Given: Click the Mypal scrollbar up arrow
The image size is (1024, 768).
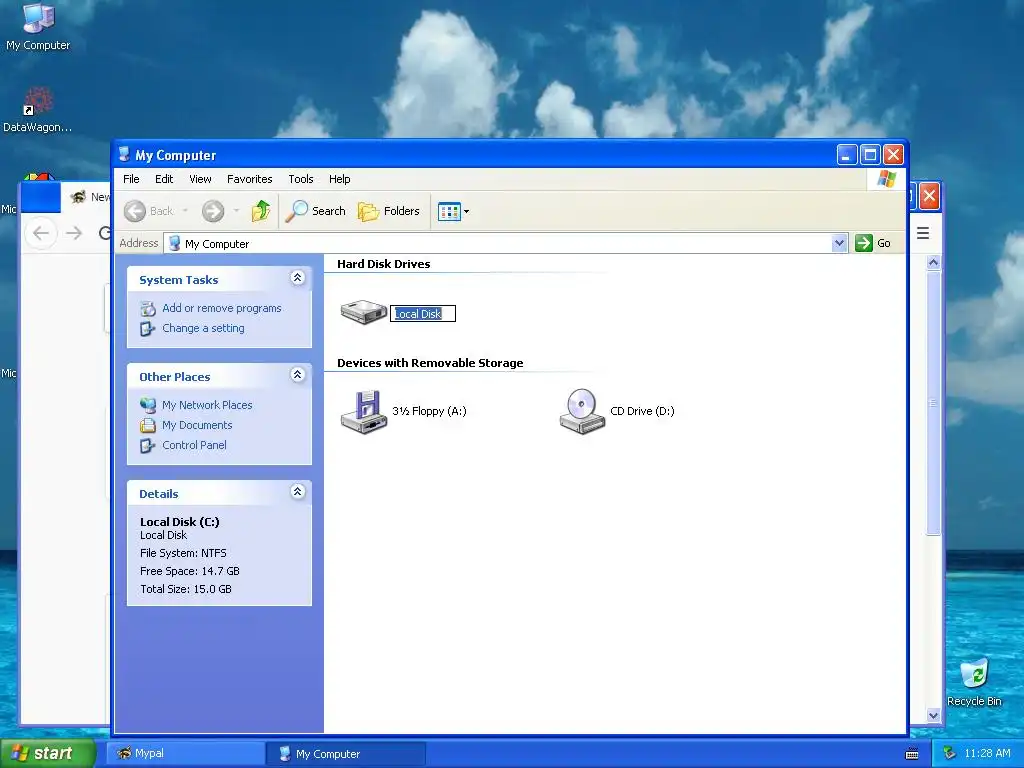Looking at the screenshot, I should tap(934, 262).
